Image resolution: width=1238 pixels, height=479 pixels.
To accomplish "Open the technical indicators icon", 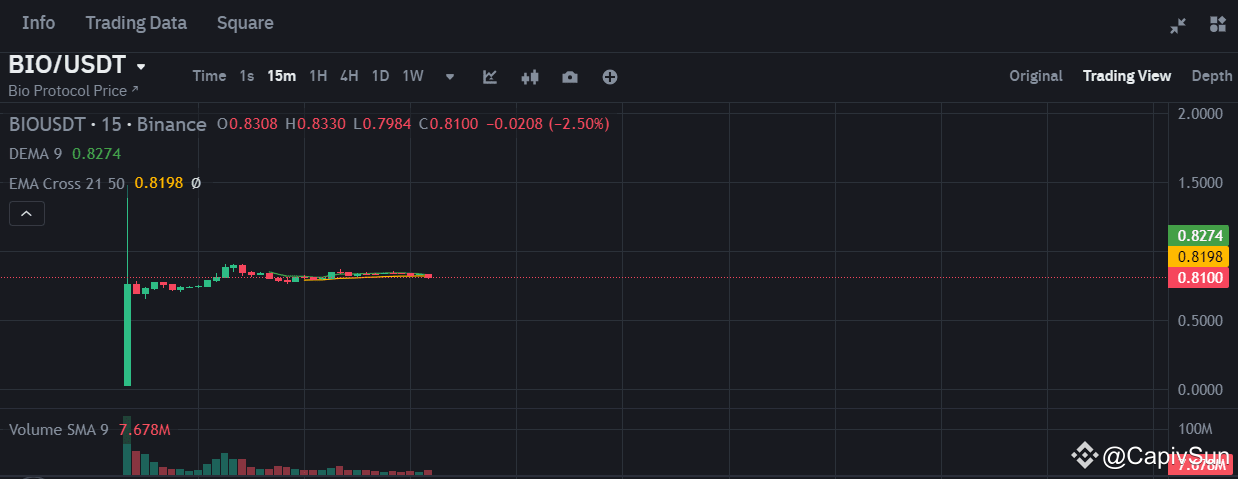I will tap(490, 77).
